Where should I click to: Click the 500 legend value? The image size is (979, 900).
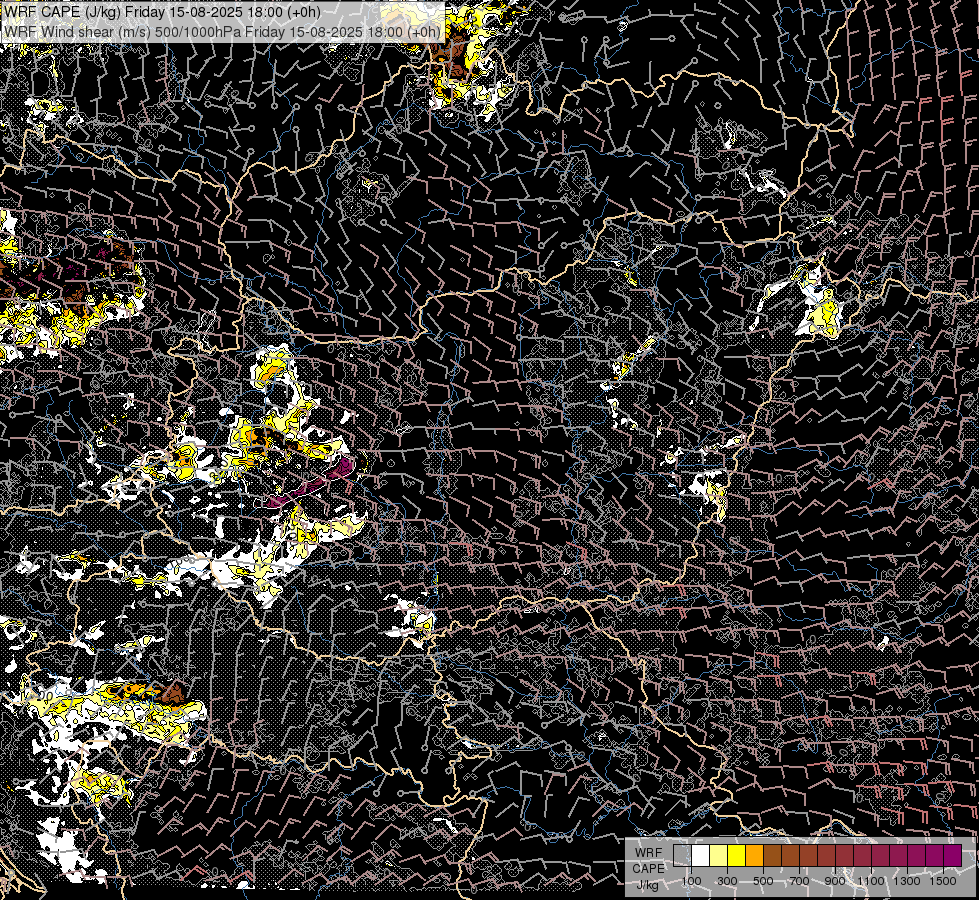(x=763, y=881)
